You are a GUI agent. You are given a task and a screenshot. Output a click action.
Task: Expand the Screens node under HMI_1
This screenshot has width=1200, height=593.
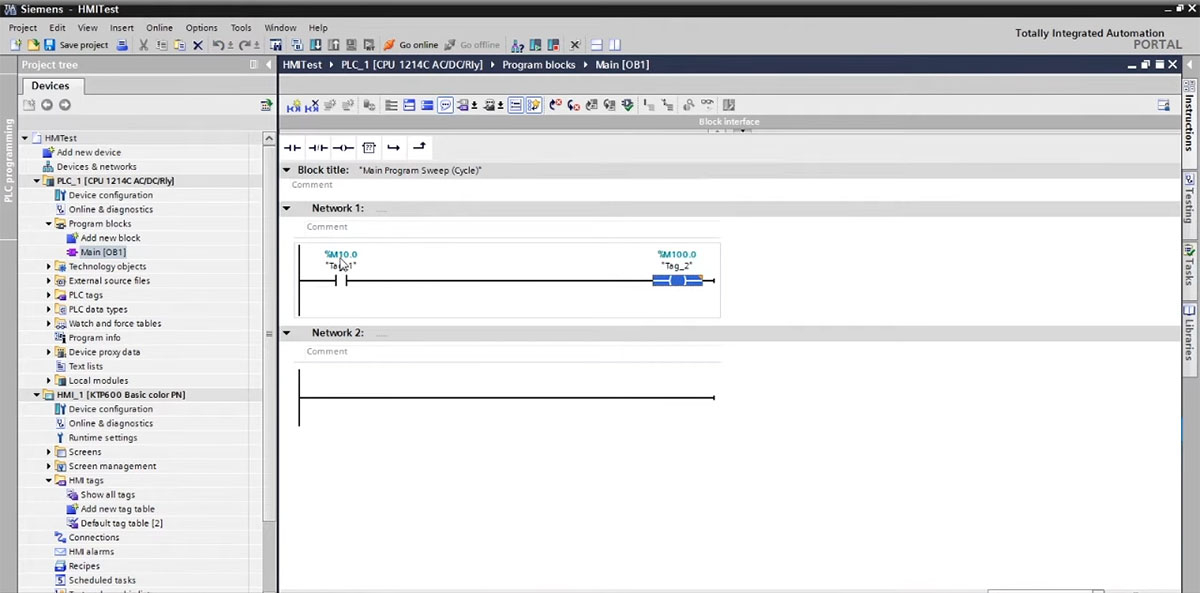tap(49, 452)
